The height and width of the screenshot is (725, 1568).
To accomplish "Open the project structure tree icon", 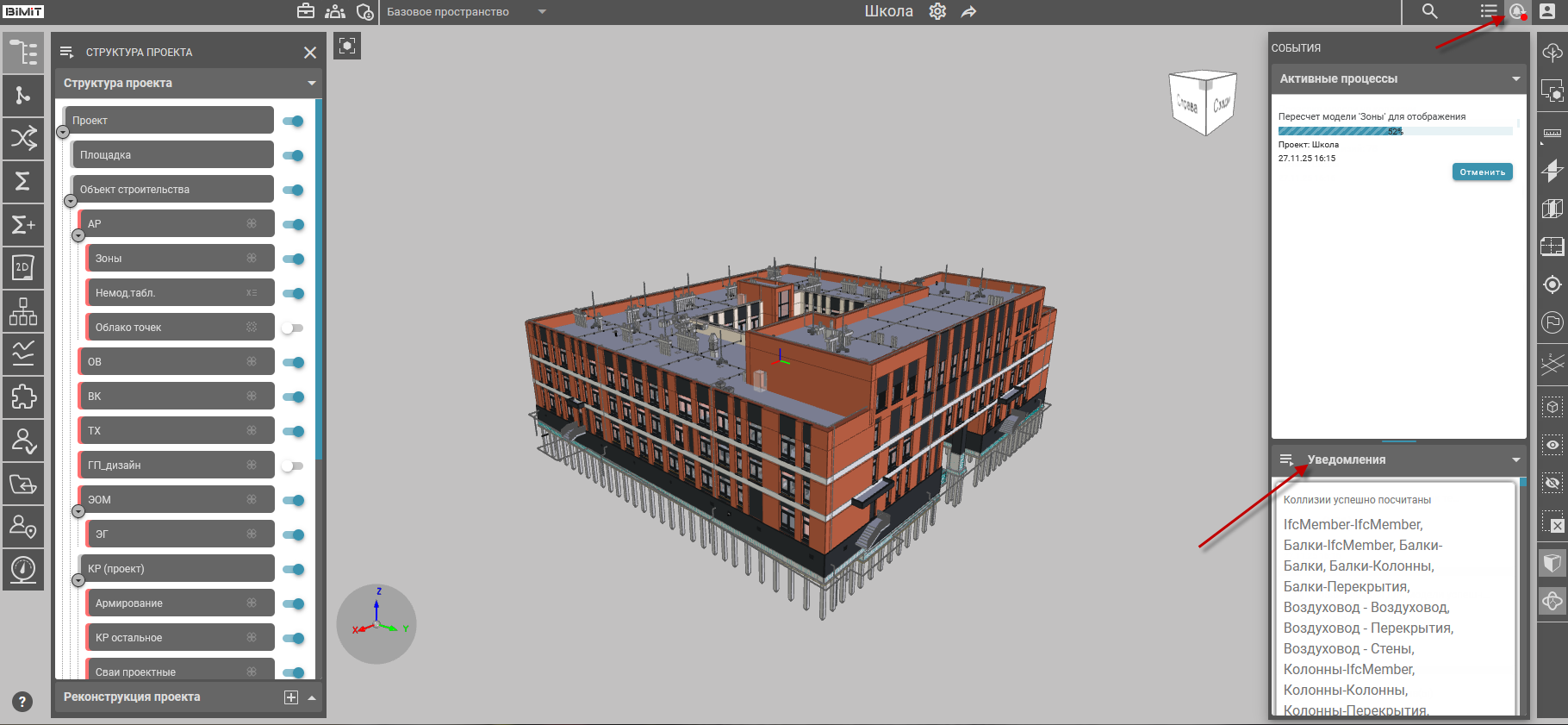I will pyautogui.click(x=23, y=53).
